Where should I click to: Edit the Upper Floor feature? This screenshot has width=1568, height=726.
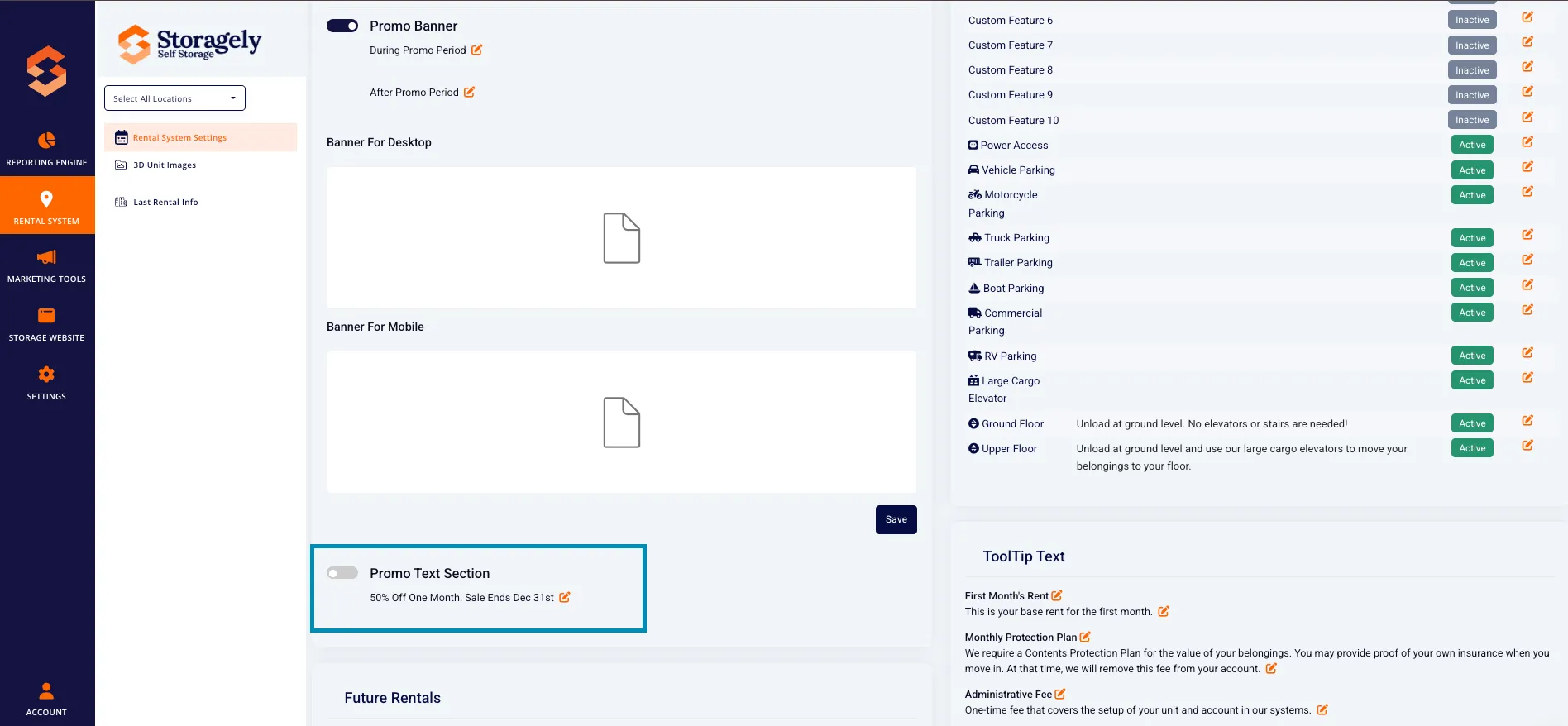[1527, 445]
